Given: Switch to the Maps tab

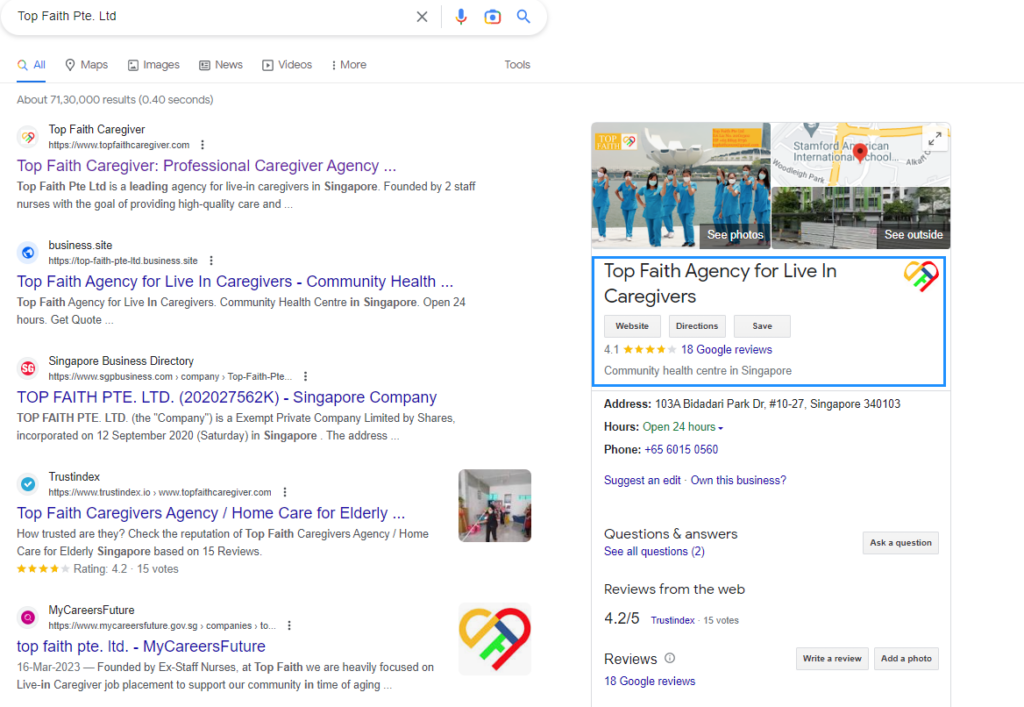Looking at the screenshot, I should (86, 65).
